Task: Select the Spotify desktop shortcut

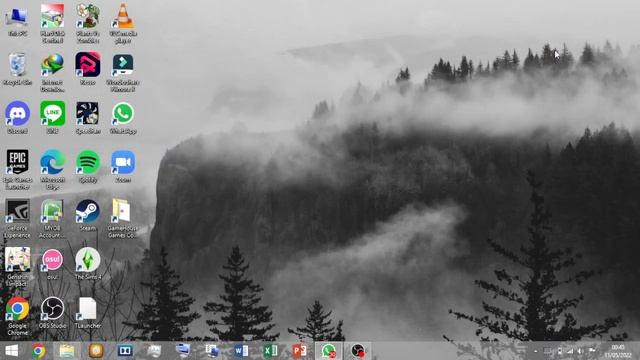Action: [88, 167]
